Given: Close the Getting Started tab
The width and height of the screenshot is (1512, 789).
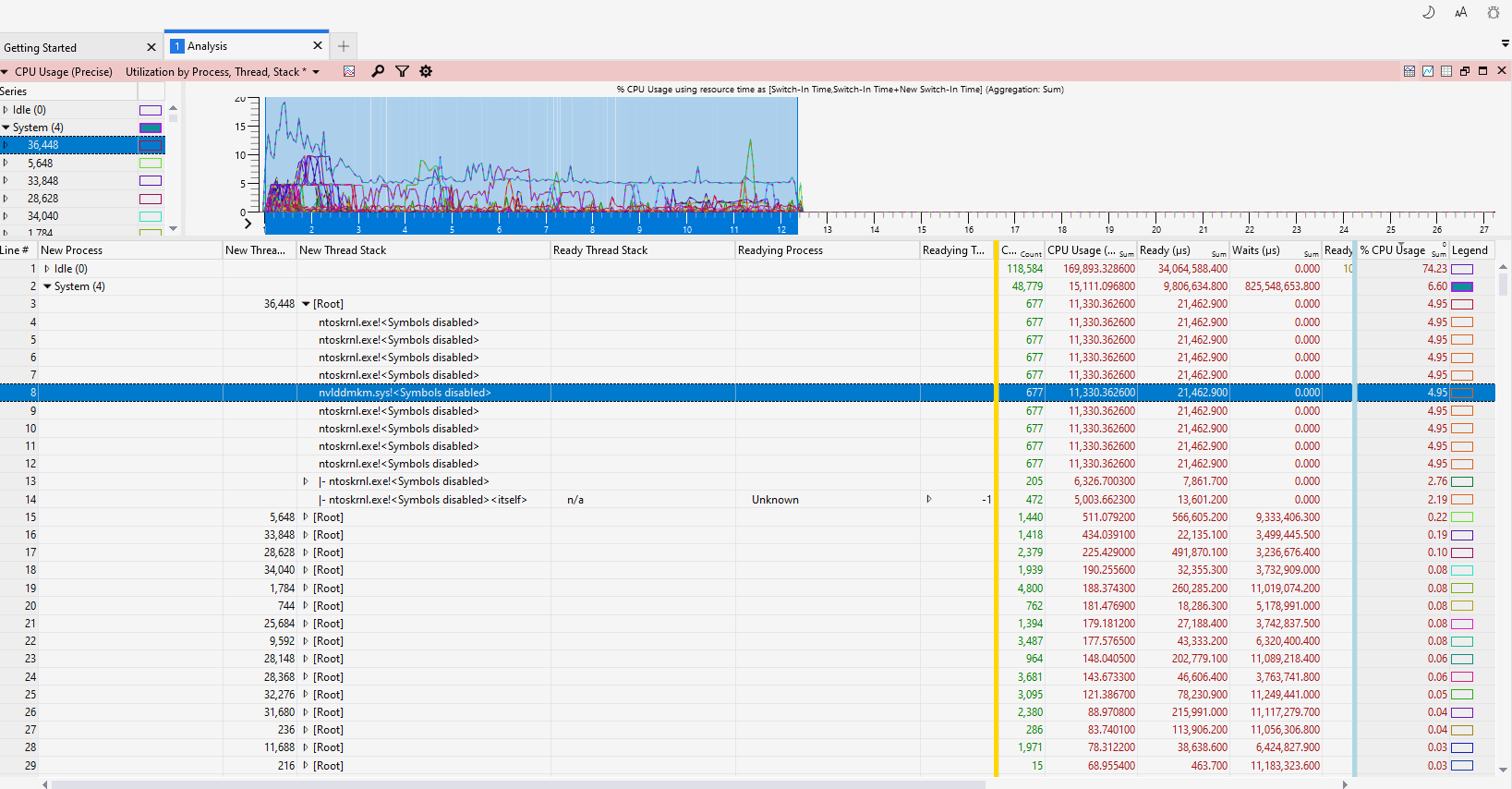Looking at the screenshot, I should pos(151,47).
